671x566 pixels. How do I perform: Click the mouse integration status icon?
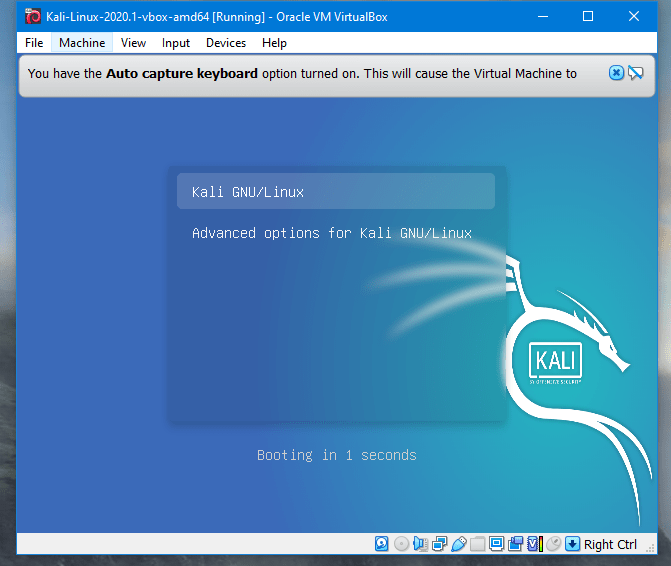[x=553, y=544]
